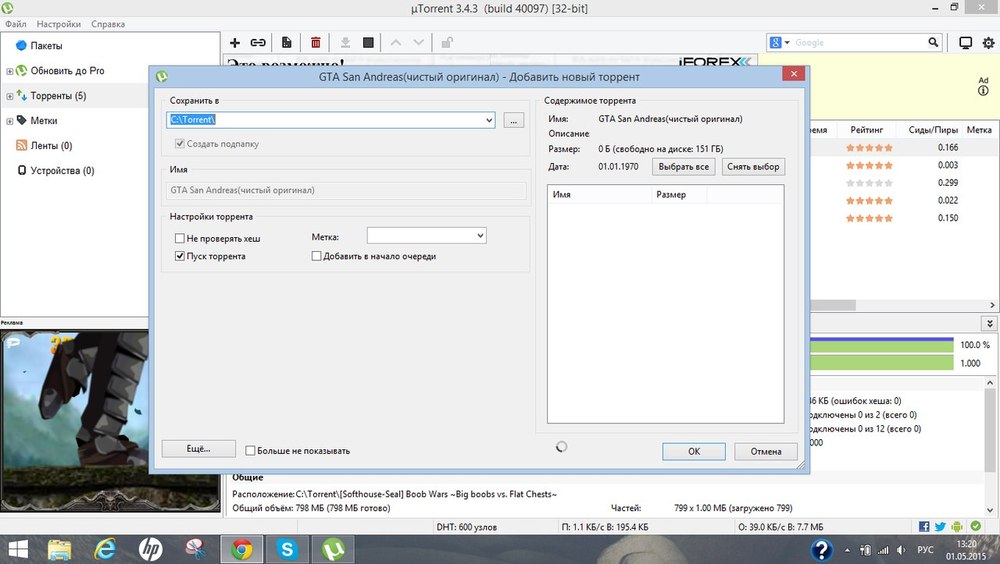Click the Facebook icon in status bar

(924, 526)
